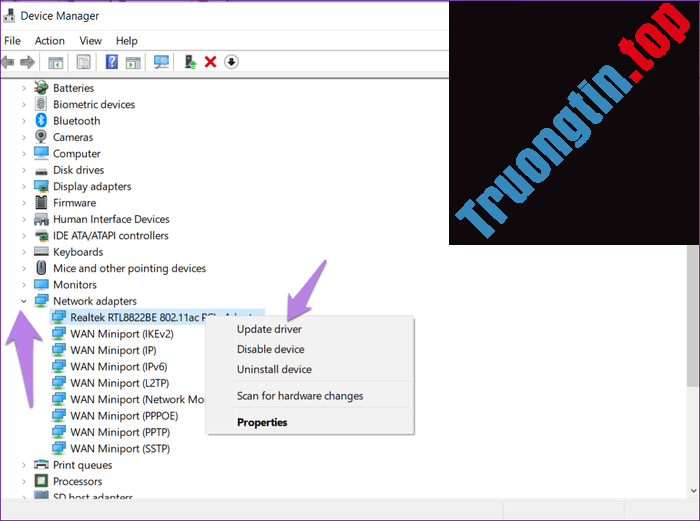Select WAN Miniport (IKEv2)
The width and height of the screenshot is (700, 521).
[x=122, y=333]
